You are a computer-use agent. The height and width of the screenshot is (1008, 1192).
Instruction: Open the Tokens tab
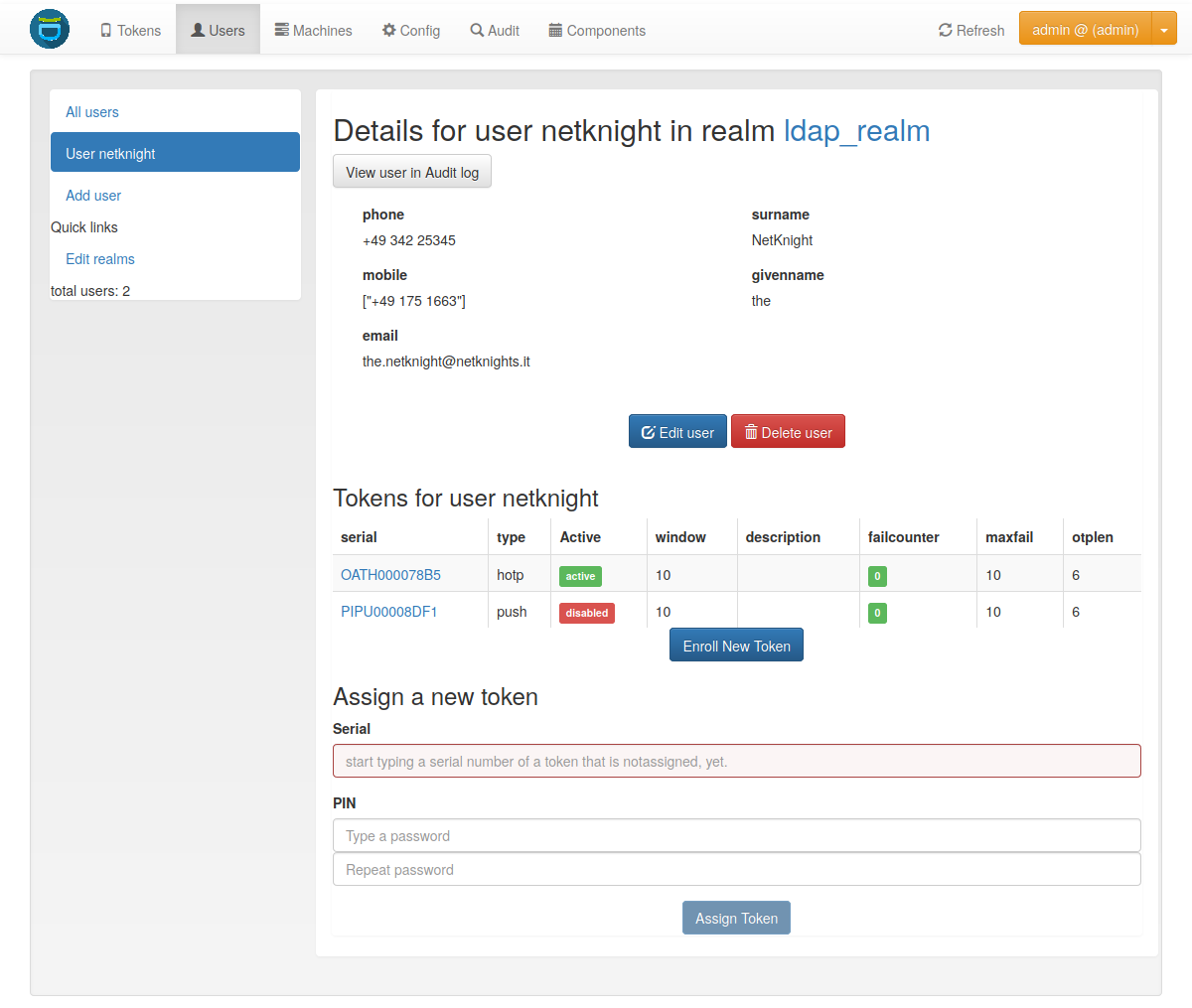tap(130, 31)
